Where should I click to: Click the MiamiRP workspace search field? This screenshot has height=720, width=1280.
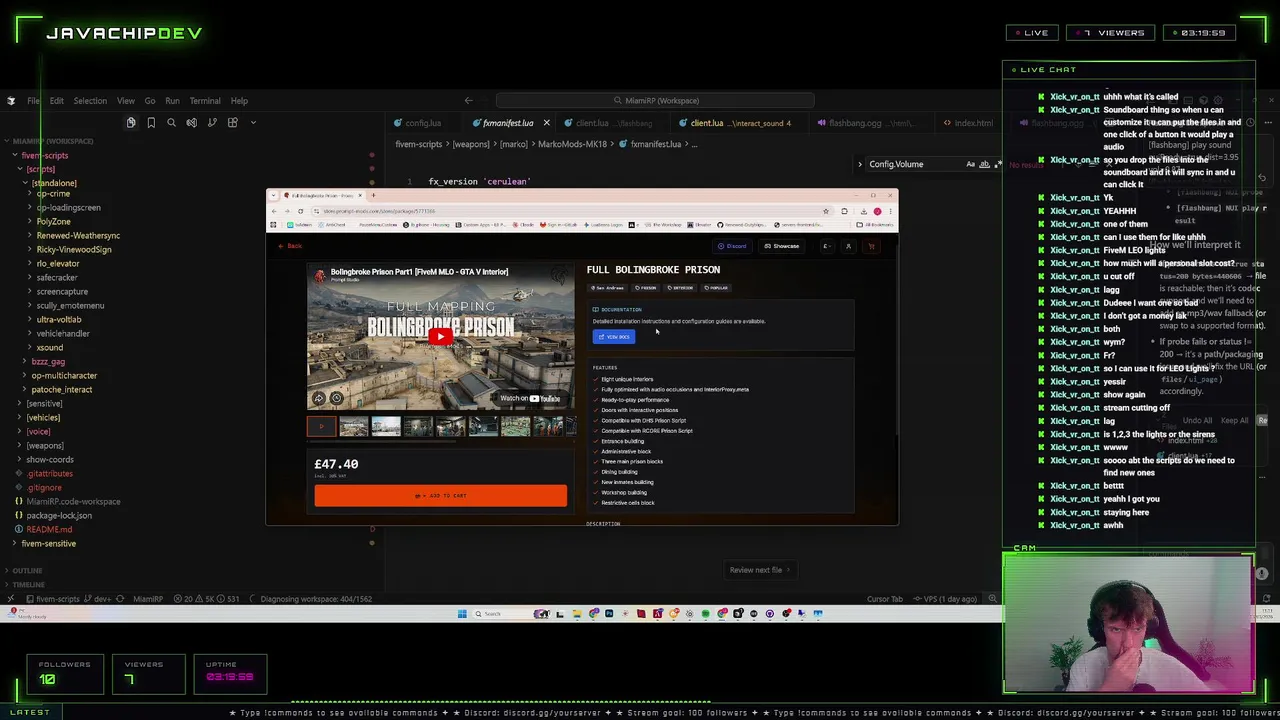pyautogui.click(x=655, y=100)
